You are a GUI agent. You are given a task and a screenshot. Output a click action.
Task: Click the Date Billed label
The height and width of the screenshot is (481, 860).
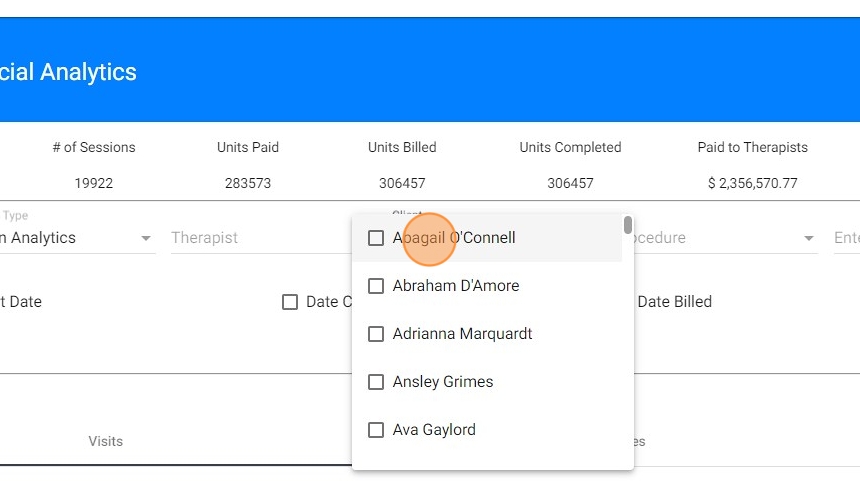click(x=674, y=302)
